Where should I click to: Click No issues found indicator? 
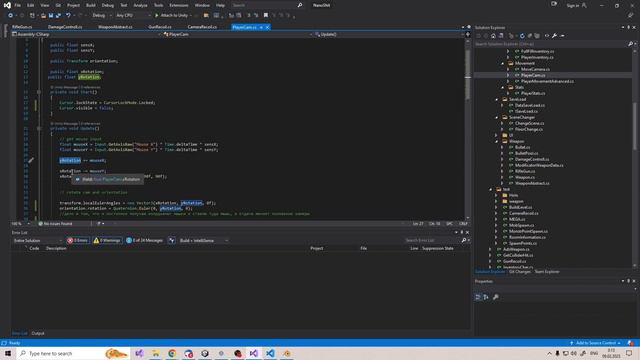[x=55, y=224]
